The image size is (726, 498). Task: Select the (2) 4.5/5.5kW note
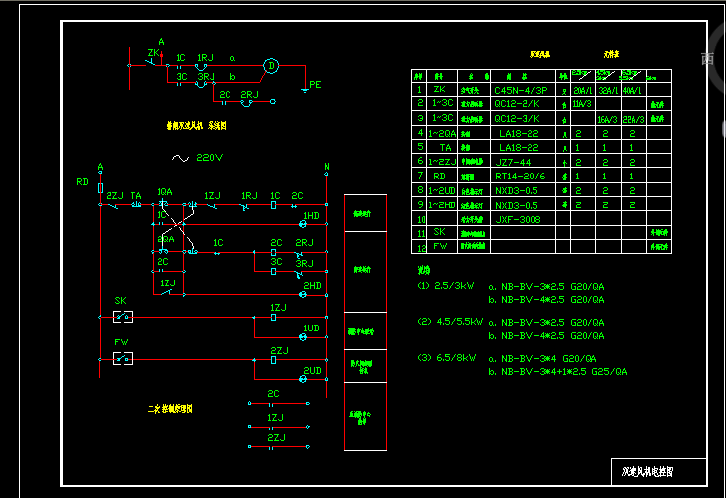pos(450,322)
